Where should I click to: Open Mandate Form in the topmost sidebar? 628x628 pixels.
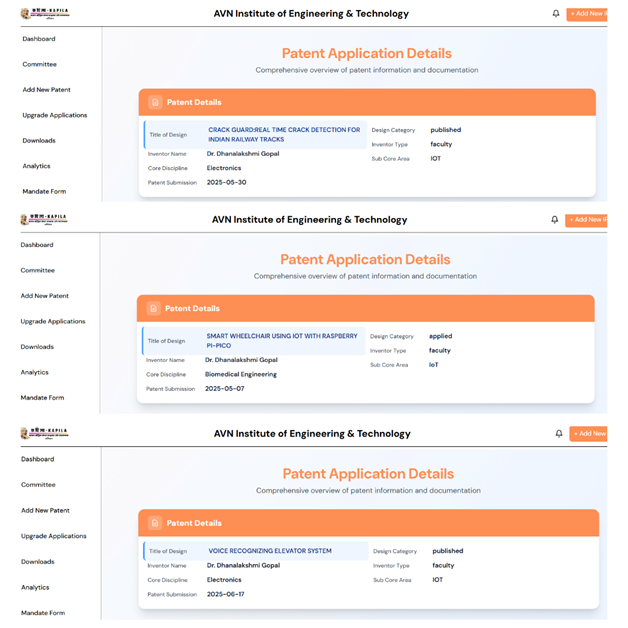43,191
